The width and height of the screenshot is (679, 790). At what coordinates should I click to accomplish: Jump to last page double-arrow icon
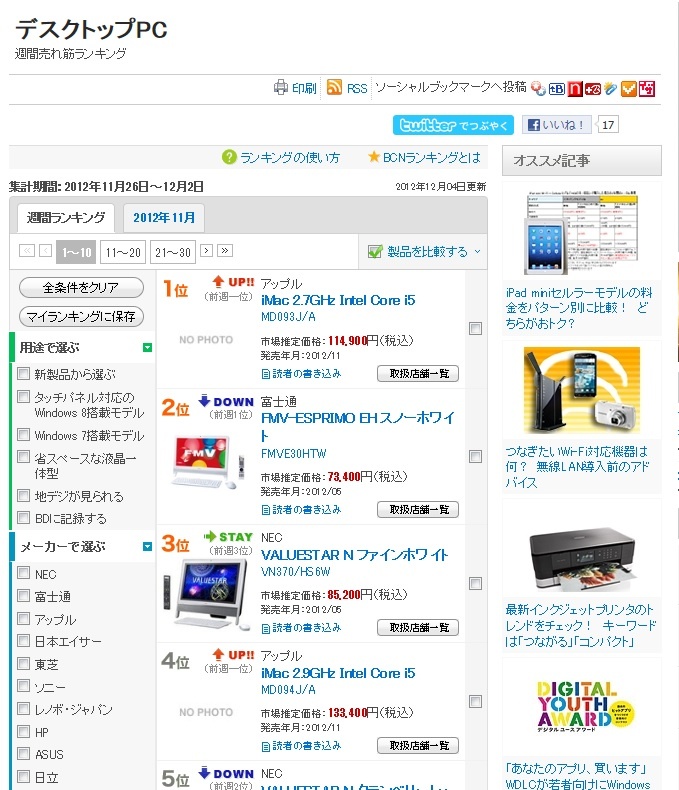tap(225, 250)
